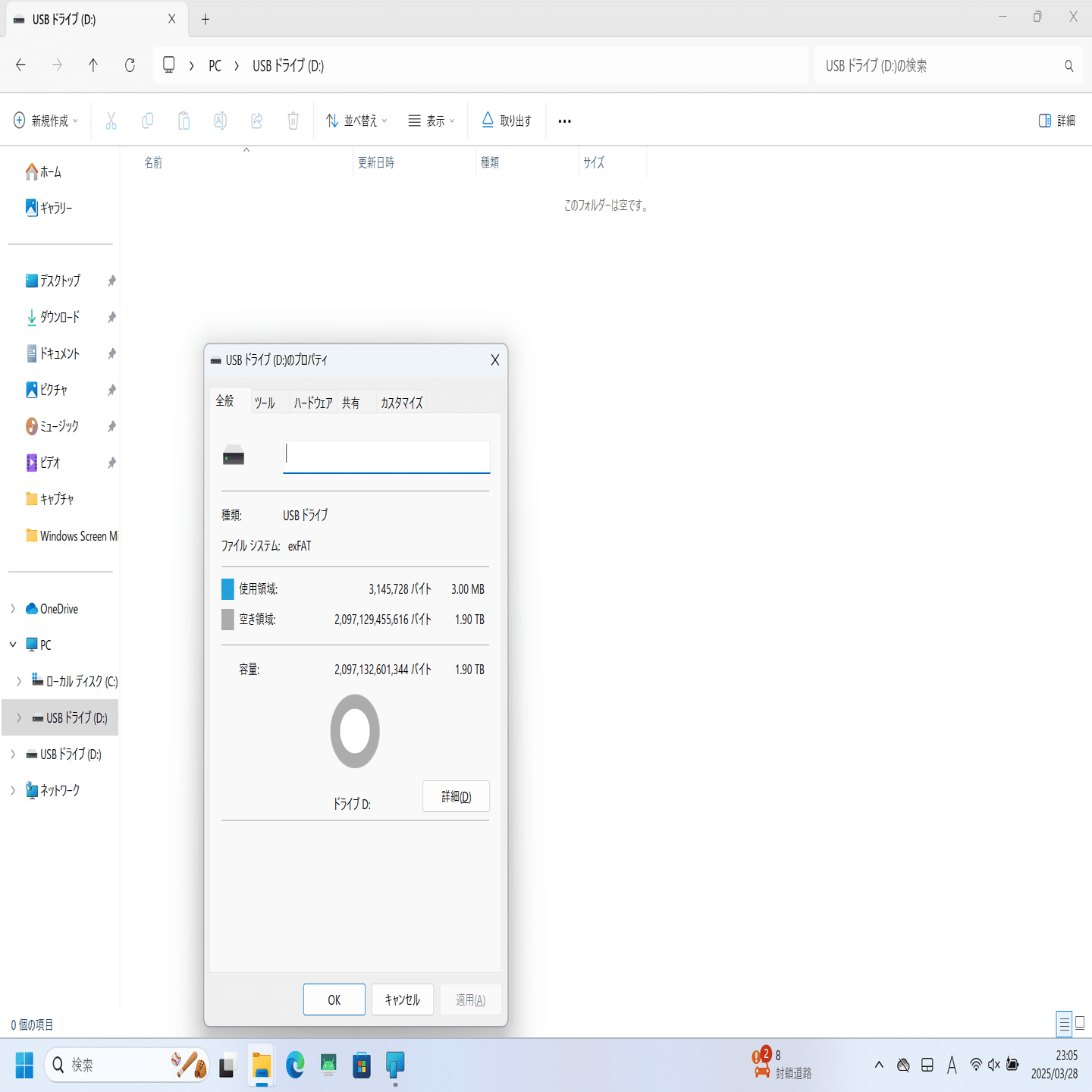The image size is (1092, 1092).
Task: Switch to details list view in status bar
Action: tap(1064, 1024)
